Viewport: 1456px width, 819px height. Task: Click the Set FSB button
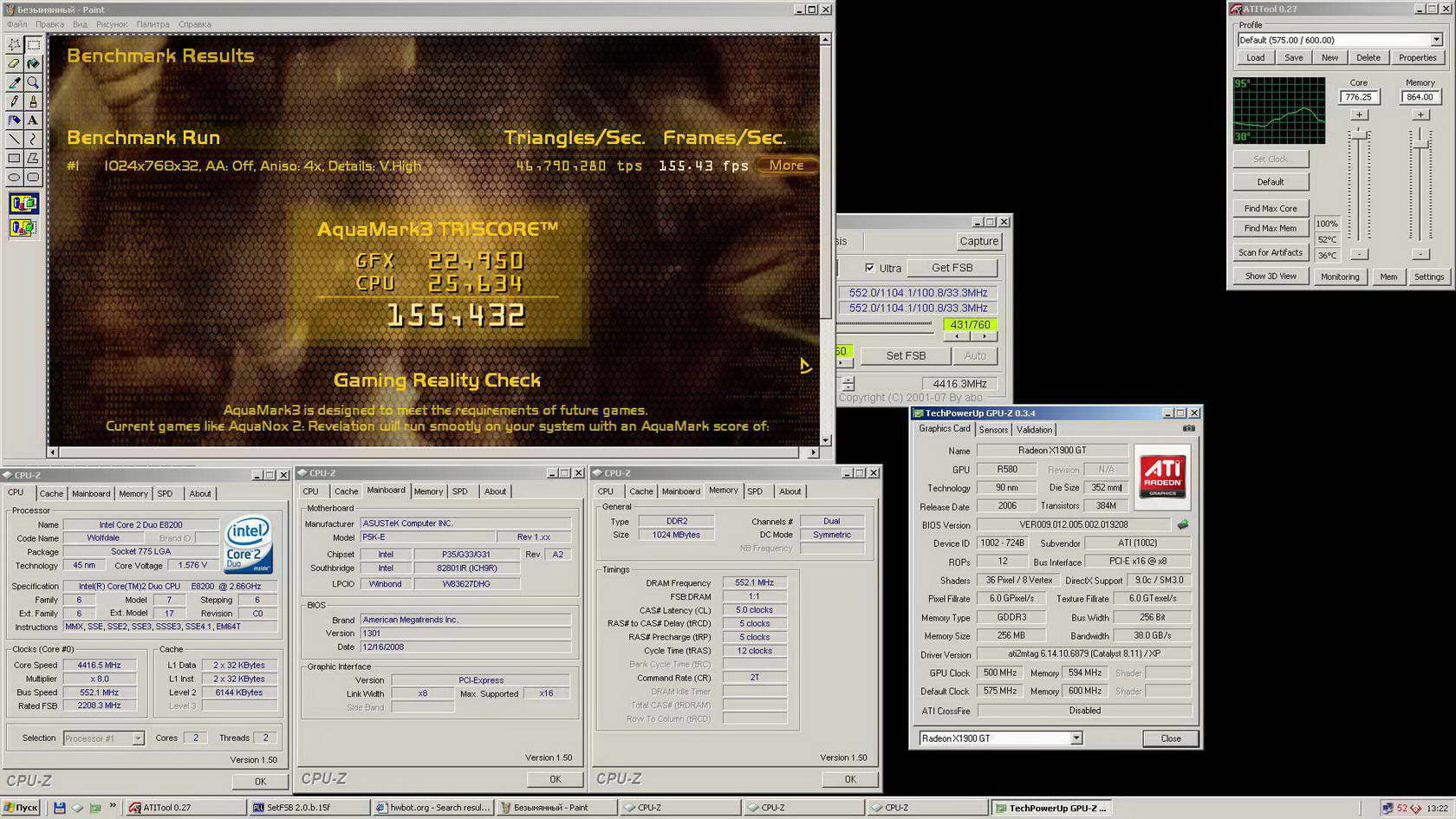click(906, 355)
